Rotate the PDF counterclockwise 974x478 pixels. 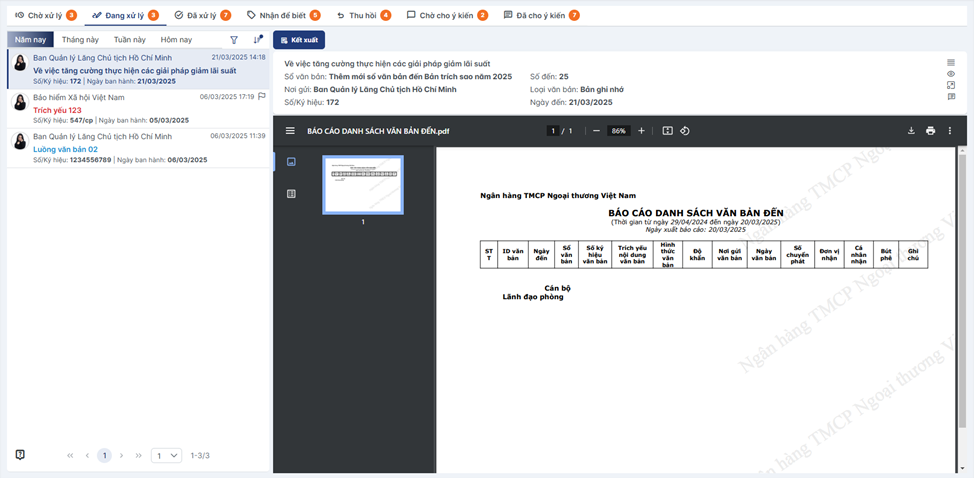(x=685, y=131)
